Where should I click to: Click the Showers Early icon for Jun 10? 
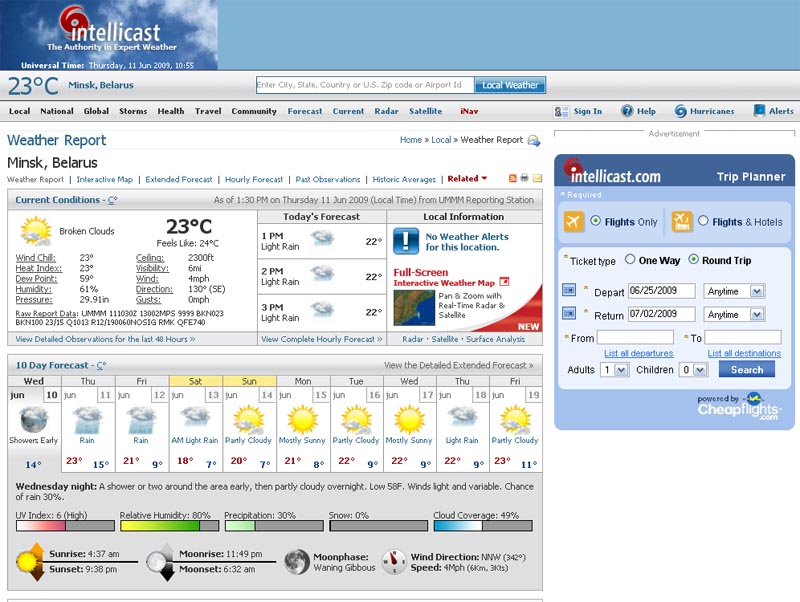pyautogui.click(x=34, y=419)
